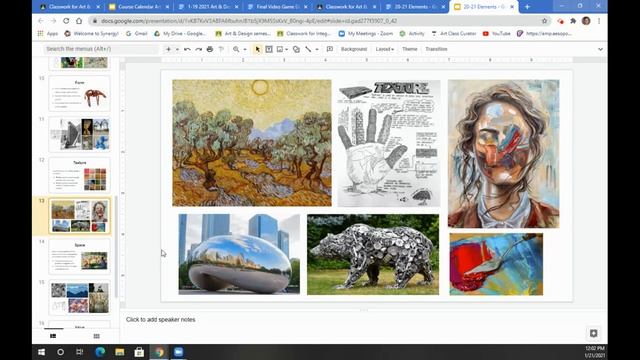640x360 pixels.
Task: Open the Chrome extensions puzzle icon
Action: point(573,21)
